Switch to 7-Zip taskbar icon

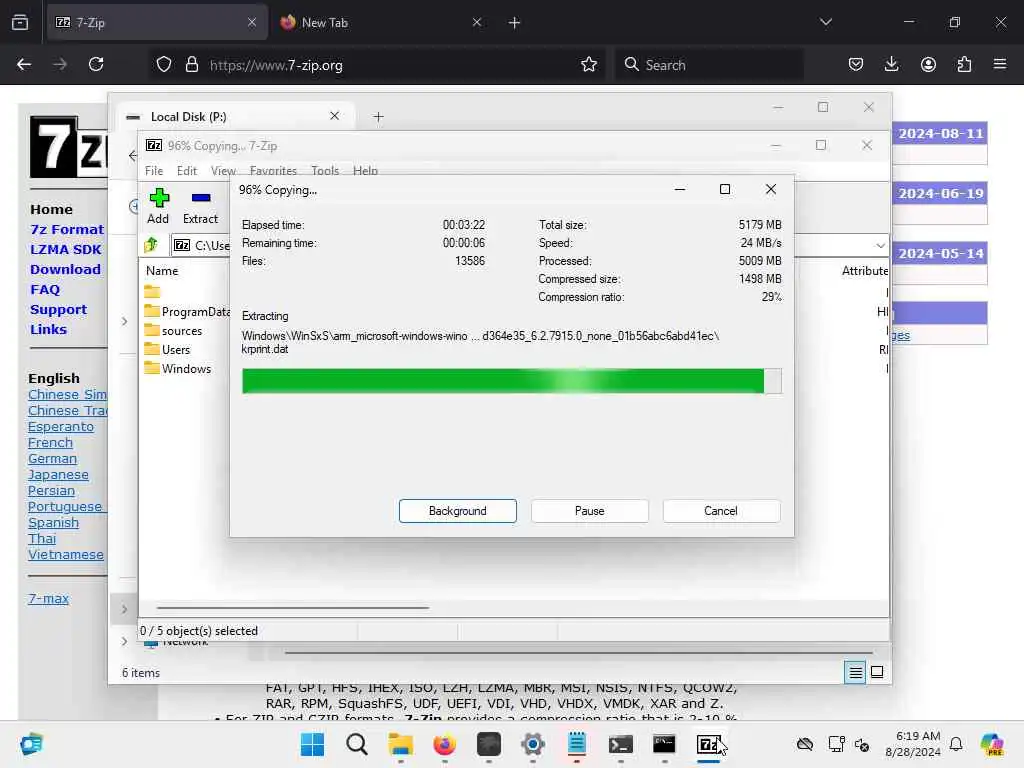pos(709,744)
